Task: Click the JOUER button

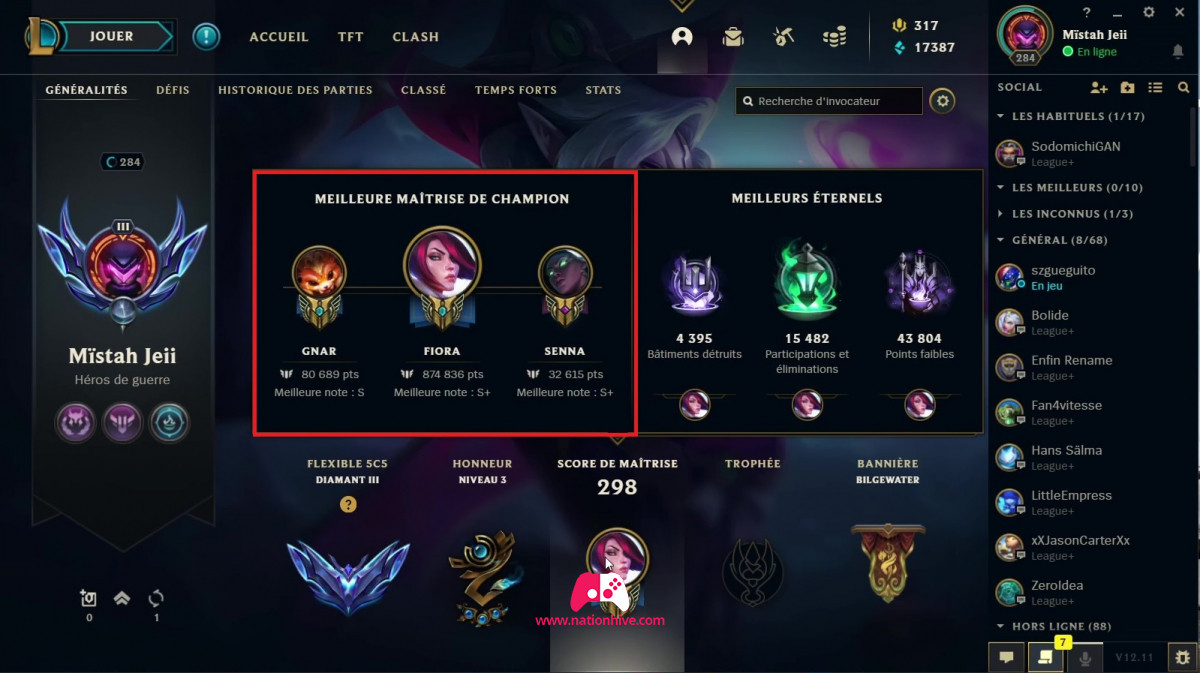Action: [112, 37]
